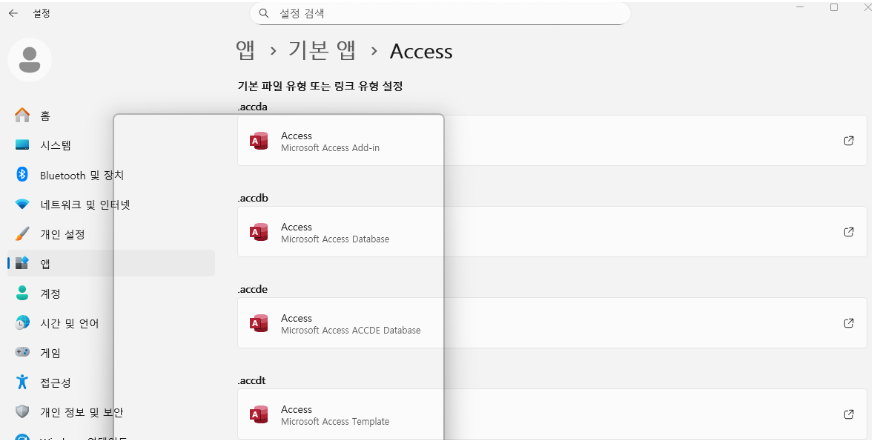The width and height of the screenshot is (872, 440).
Task: Open Bluetooth 및 장치 settings
Action: coord(111,175)
